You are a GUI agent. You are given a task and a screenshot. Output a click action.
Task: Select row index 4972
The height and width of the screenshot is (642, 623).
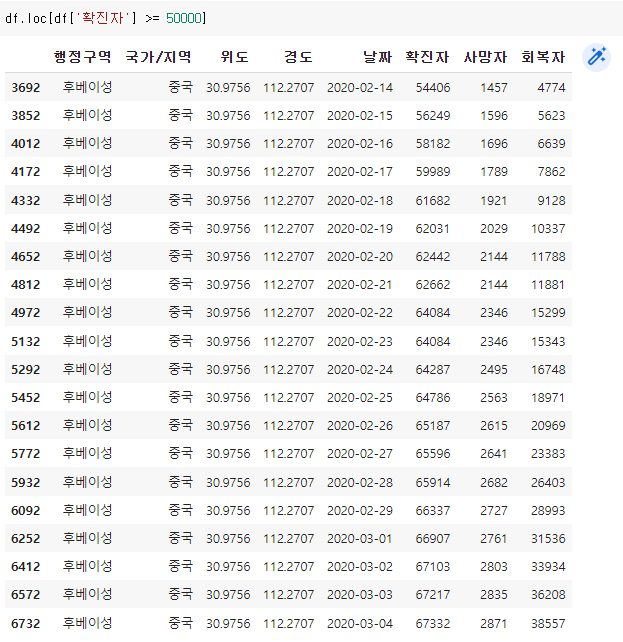pyautogui.click(x=26, y=313)
